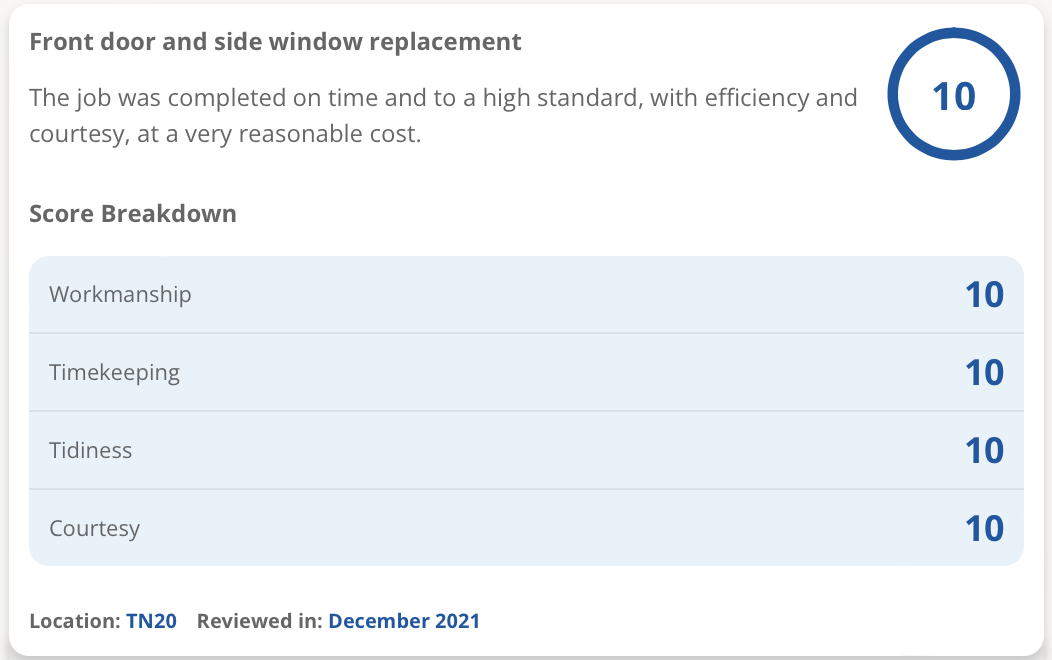
Task: Select the Timekeeping score row
Action: click(x=526, y=372)
